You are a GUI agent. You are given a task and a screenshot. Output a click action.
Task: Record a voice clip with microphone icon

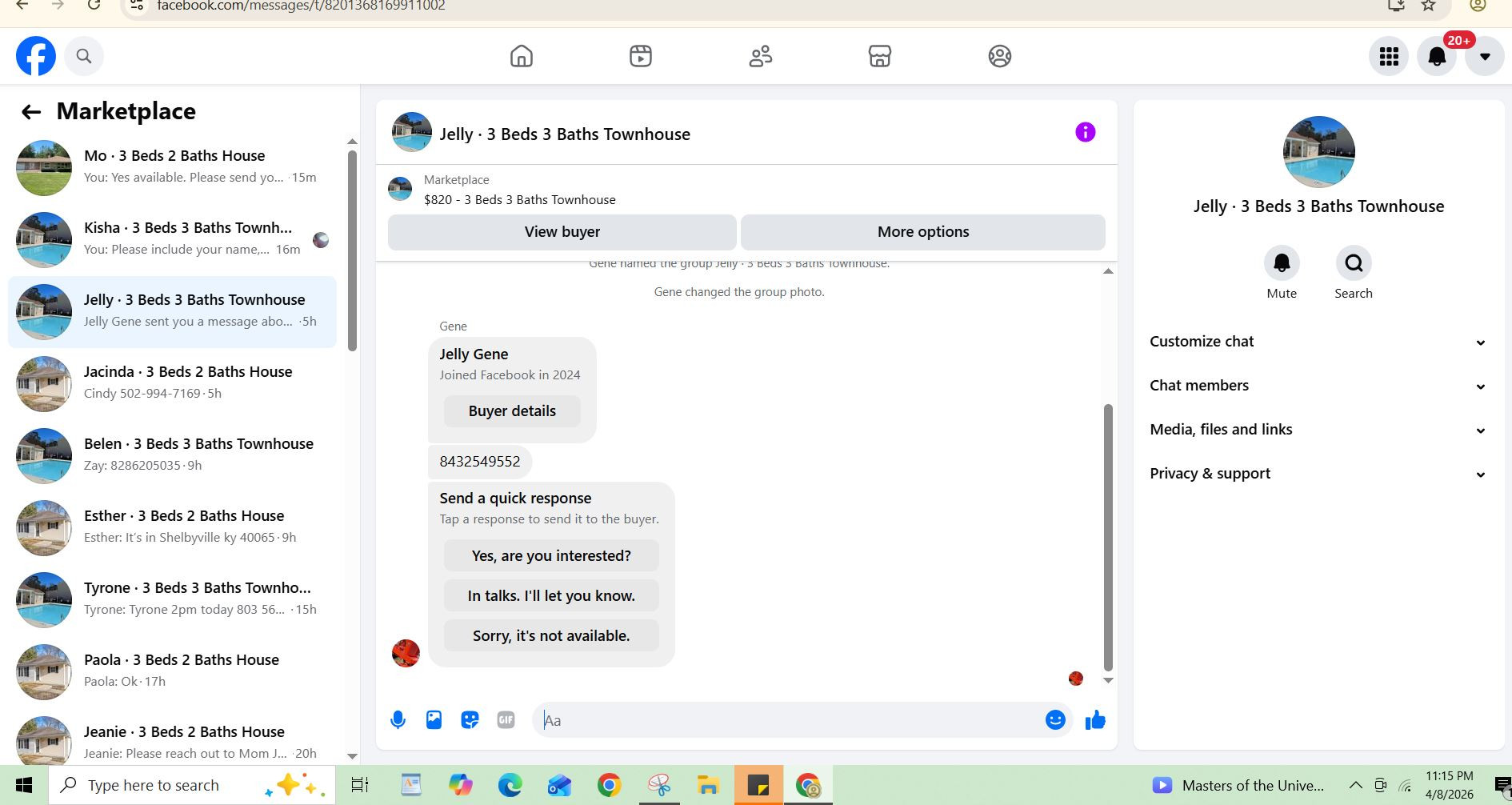[398, 720]
